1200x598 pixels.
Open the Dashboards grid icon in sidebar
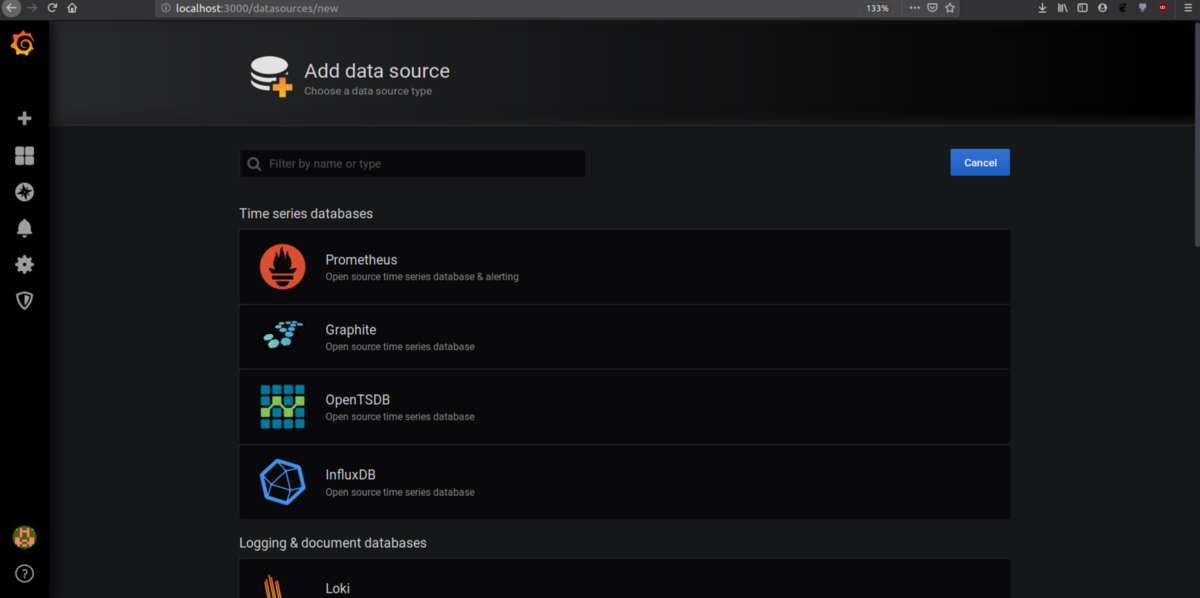click(25, 155)
